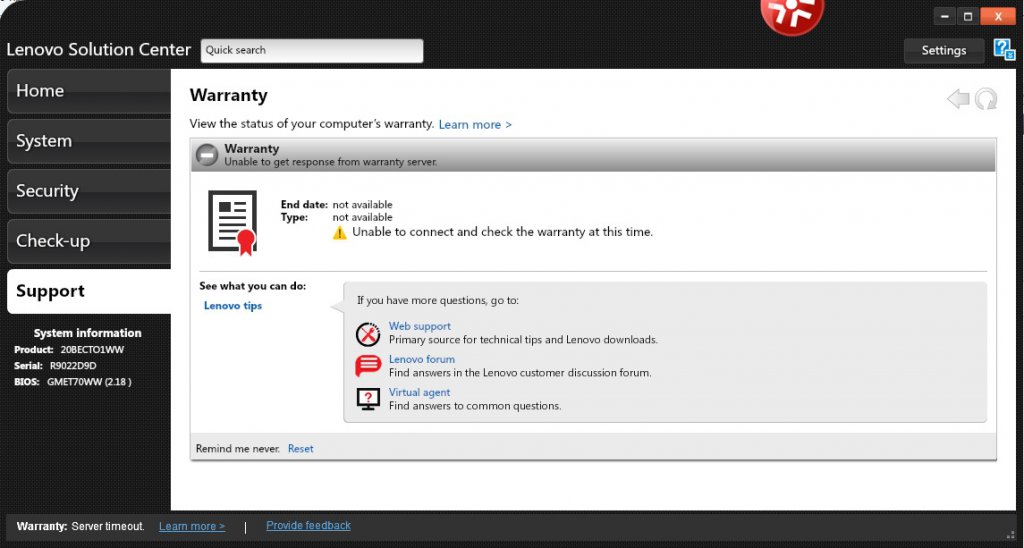Switch to the System tab
The image size is (1024, 548).
89,141
